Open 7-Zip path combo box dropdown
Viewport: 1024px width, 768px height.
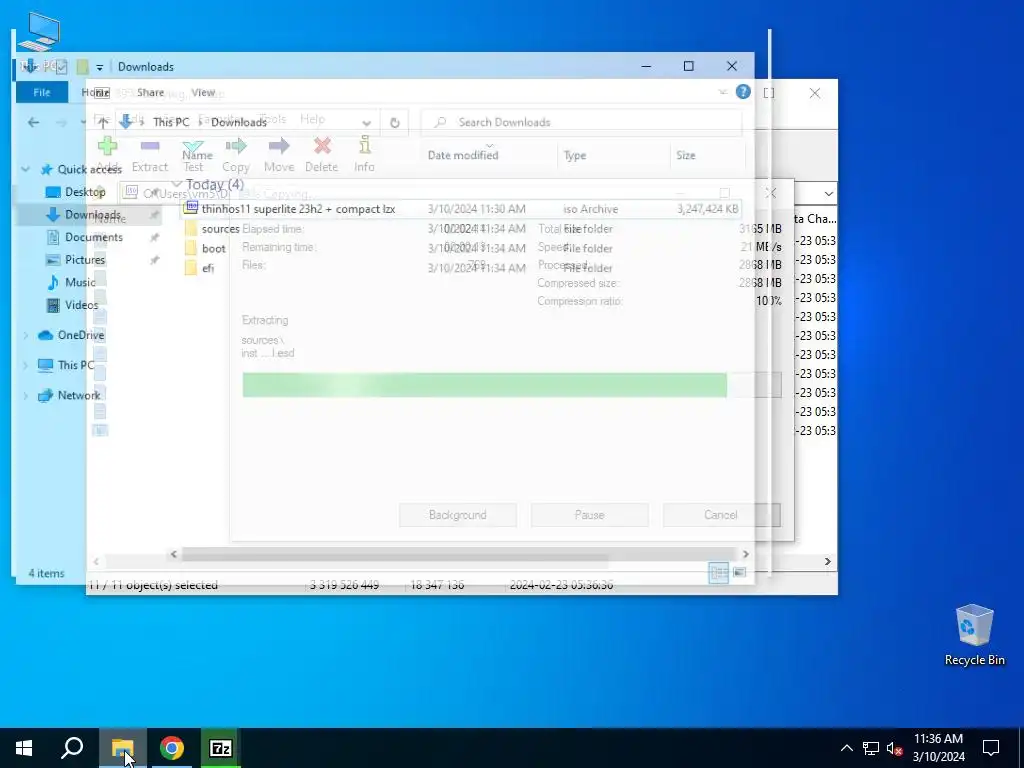tap(828, 194)
